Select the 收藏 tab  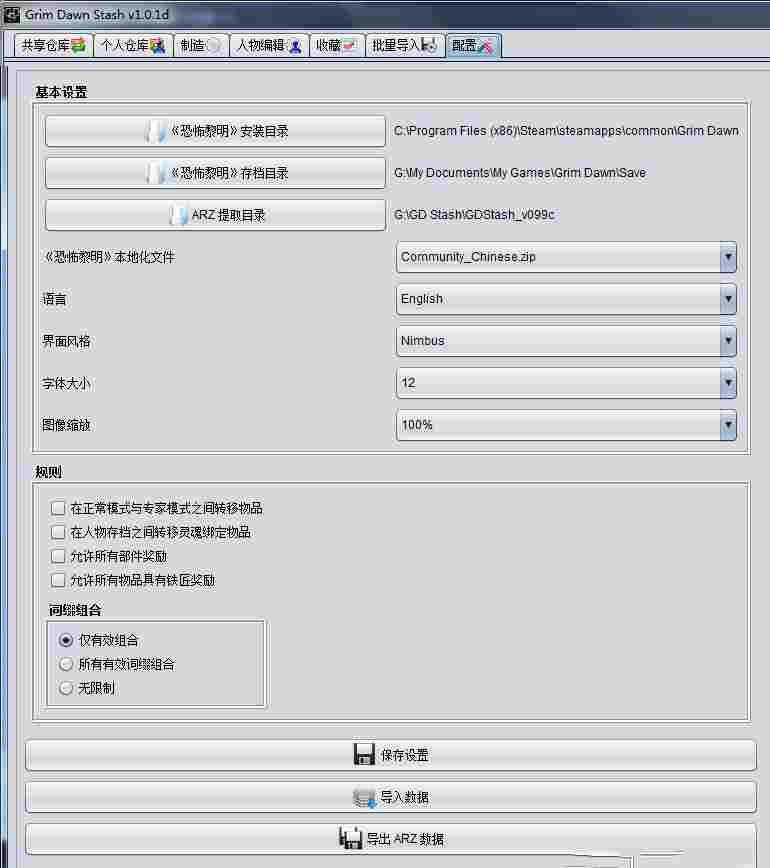pyautogui.click(x=337, y=45)
